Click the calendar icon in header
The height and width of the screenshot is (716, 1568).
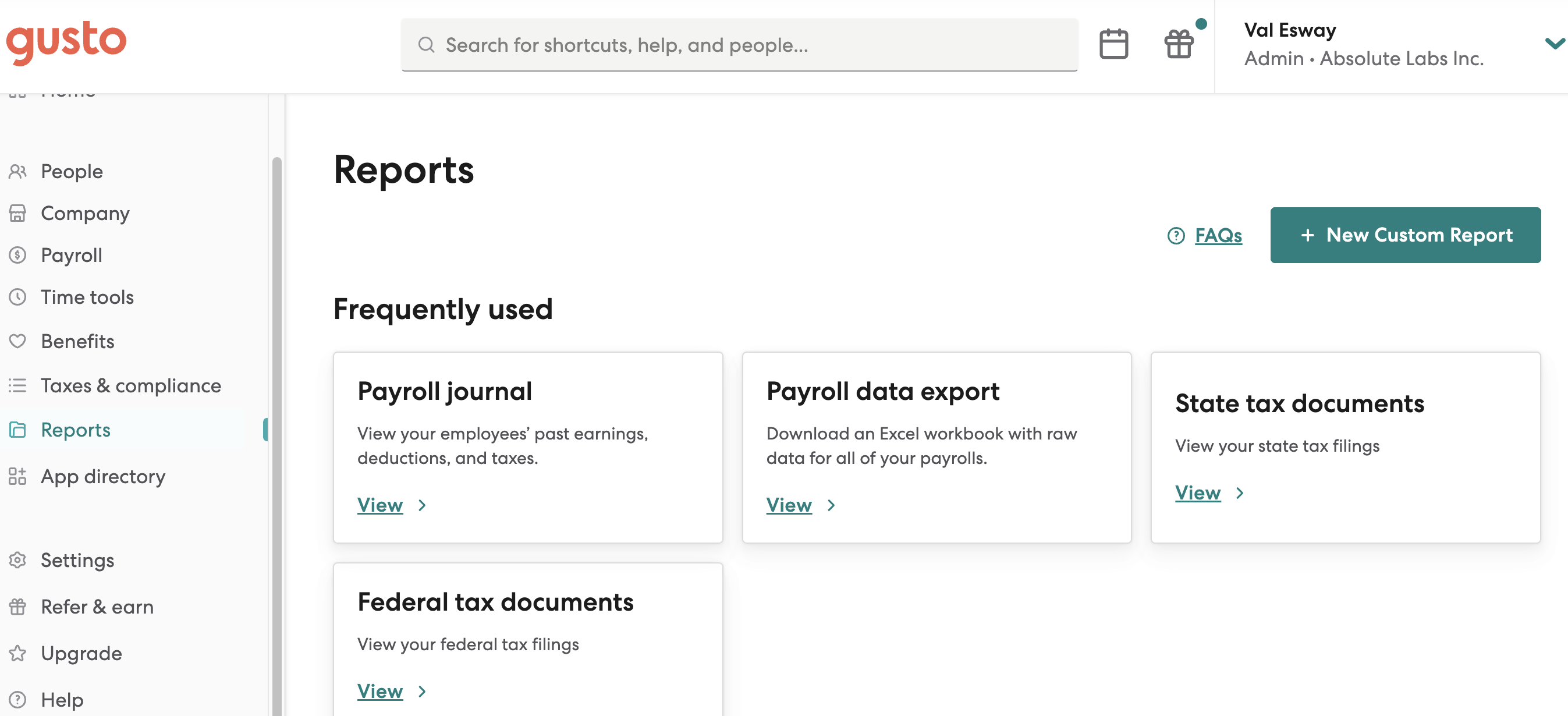coord(1113,44)
